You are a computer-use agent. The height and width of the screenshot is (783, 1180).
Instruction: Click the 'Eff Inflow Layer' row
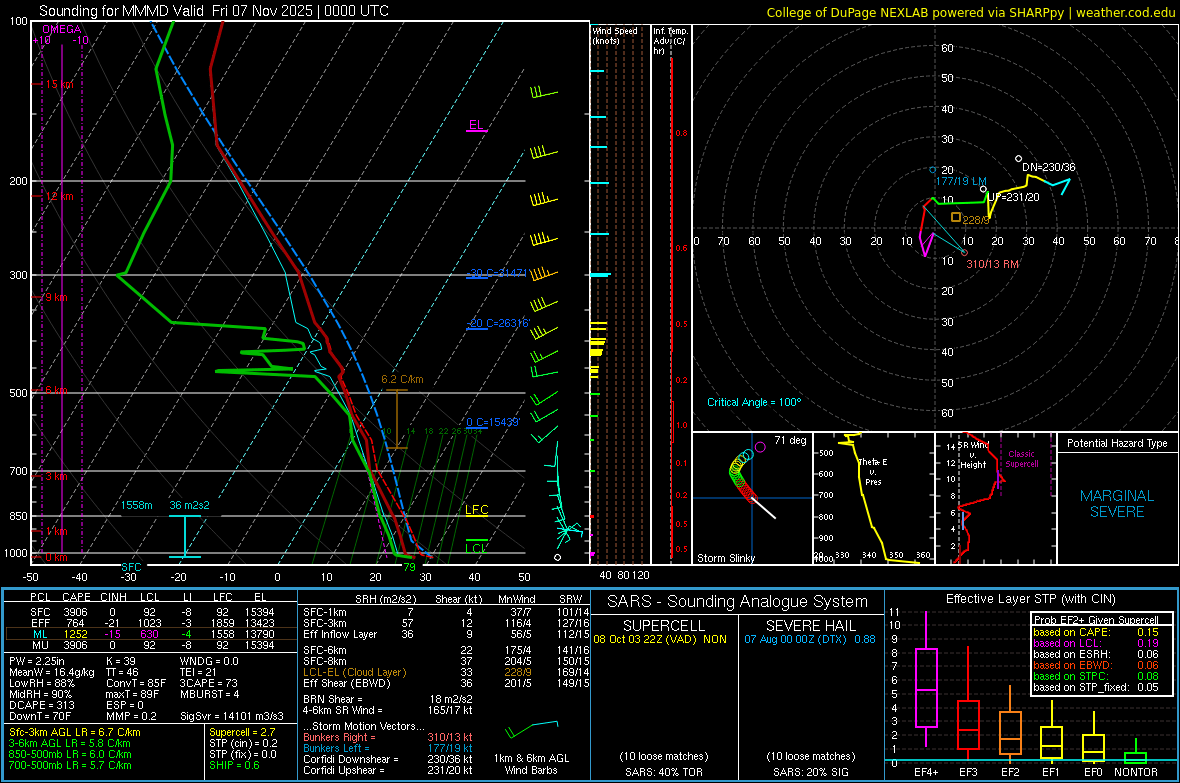pos(446,634)
